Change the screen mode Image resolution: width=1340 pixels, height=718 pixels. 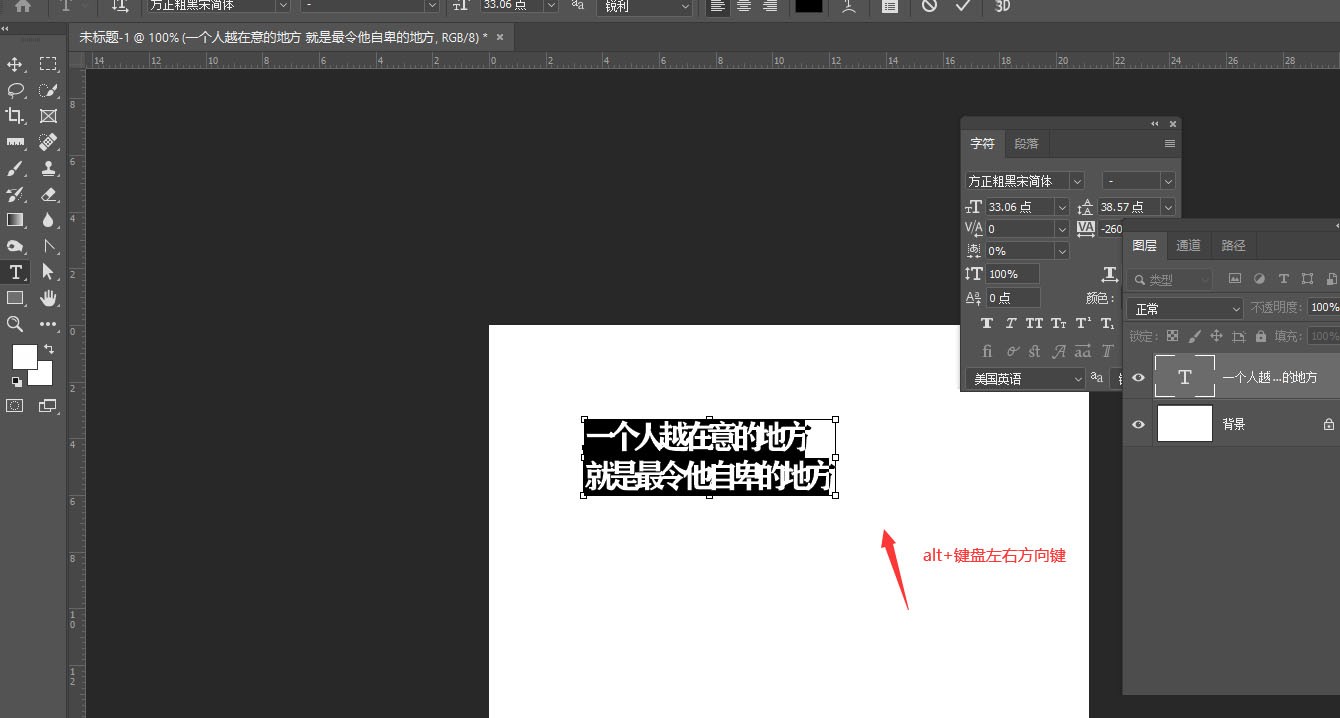[48, 406]
